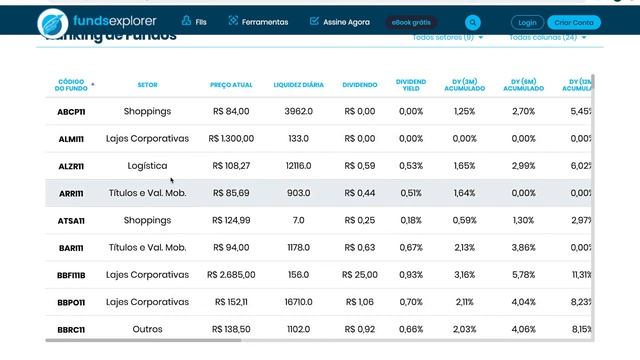Click Shoppings sector in ABCP11 row

click(147, 111)
